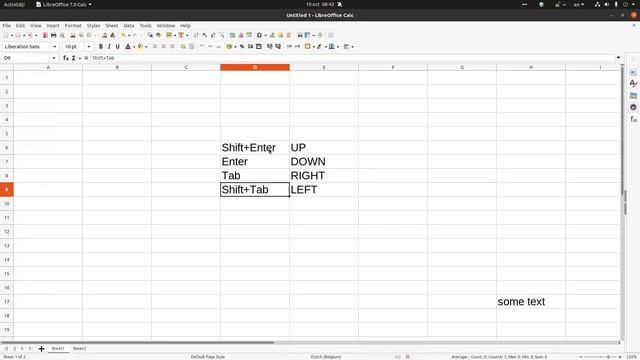Screen dimensions: 640x360
Task: Click the Sum select function icon
Action: 73,58
